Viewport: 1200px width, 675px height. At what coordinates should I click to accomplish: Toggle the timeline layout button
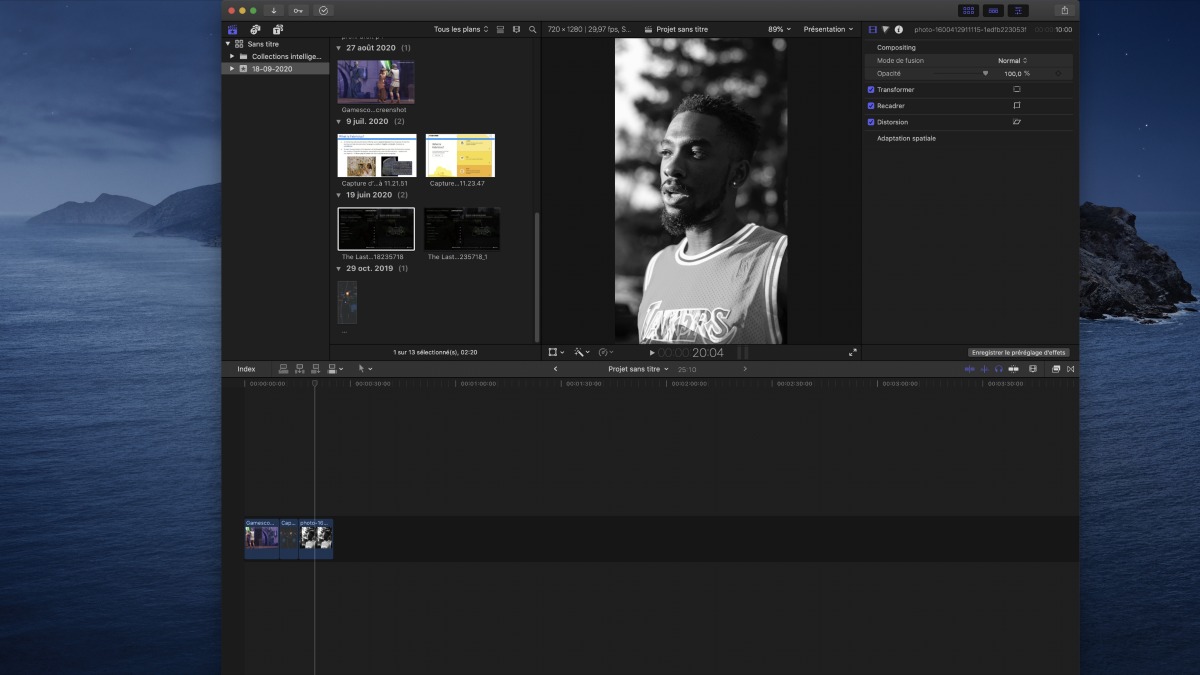coord(993,10)
